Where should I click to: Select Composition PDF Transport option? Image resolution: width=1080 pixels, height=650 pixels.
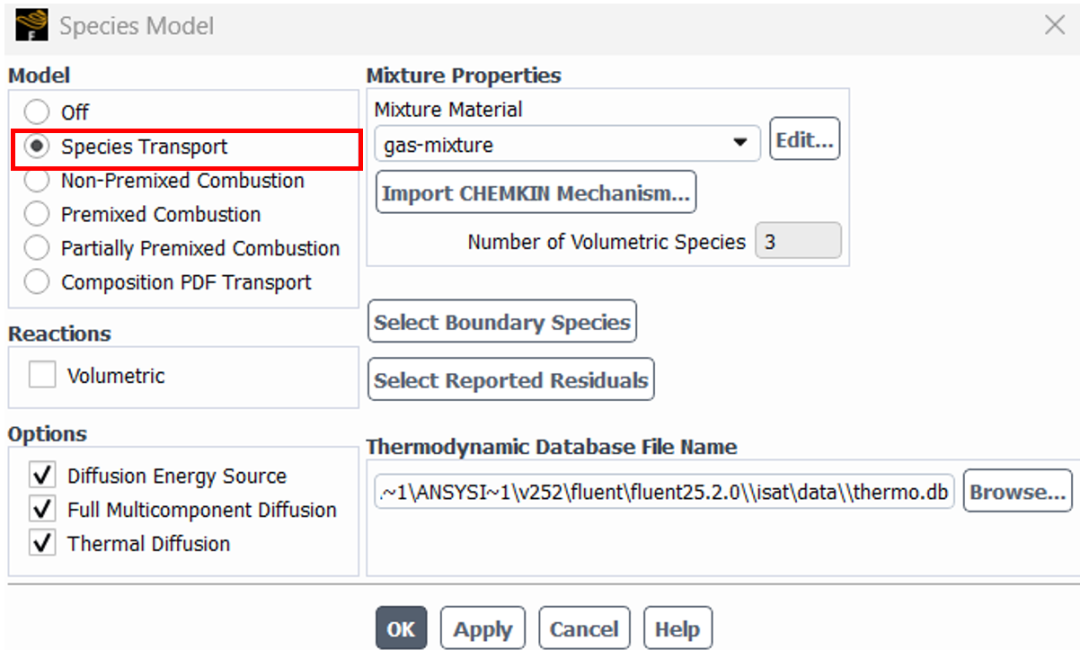tap(37, 282)
